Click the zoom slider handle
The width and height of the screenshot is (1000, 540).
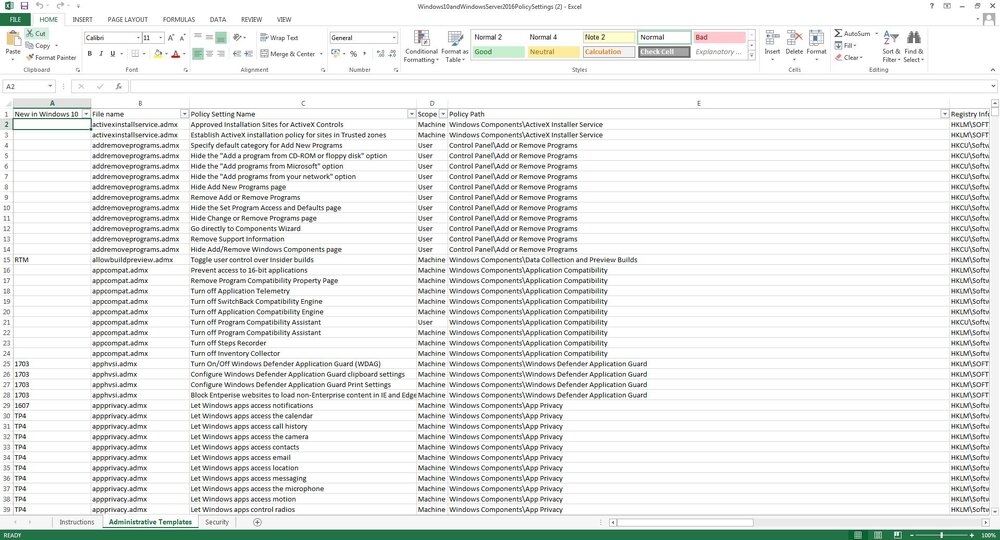(x=941, y=535)
